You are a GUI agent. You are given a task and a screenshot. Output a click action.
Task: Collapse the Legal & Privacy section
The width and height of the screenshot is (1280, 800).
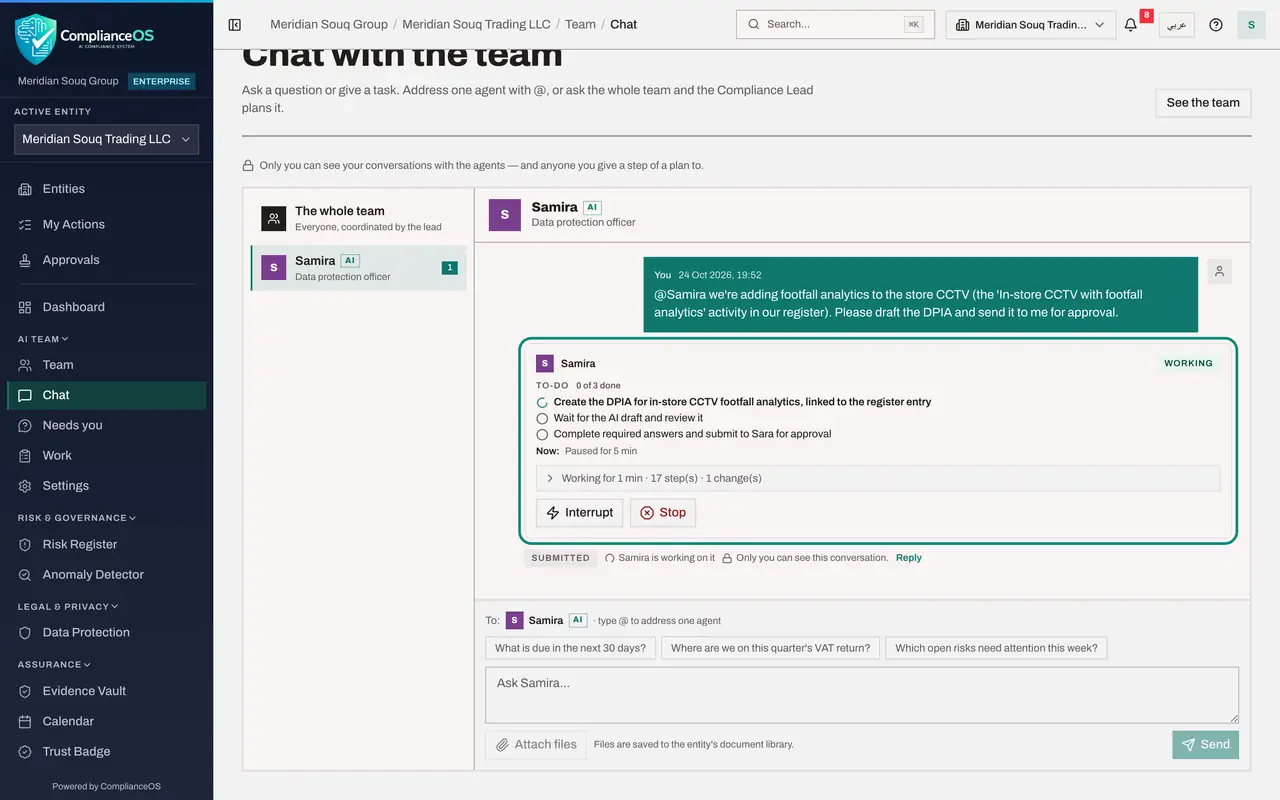pos(68,606)
